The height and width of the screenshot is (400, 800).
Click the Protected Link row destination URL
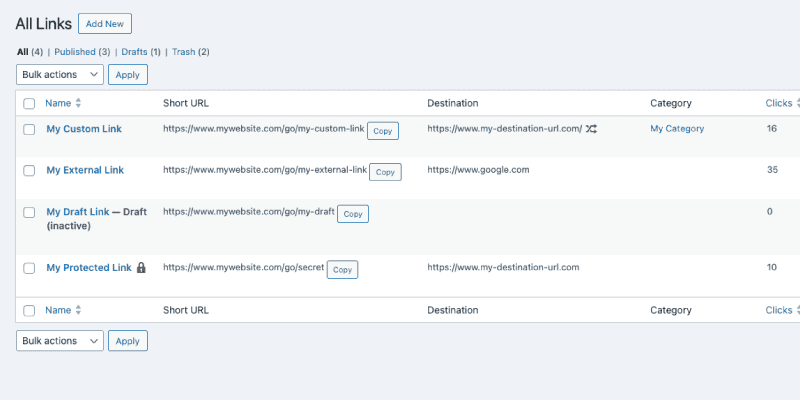click(503, 267)
